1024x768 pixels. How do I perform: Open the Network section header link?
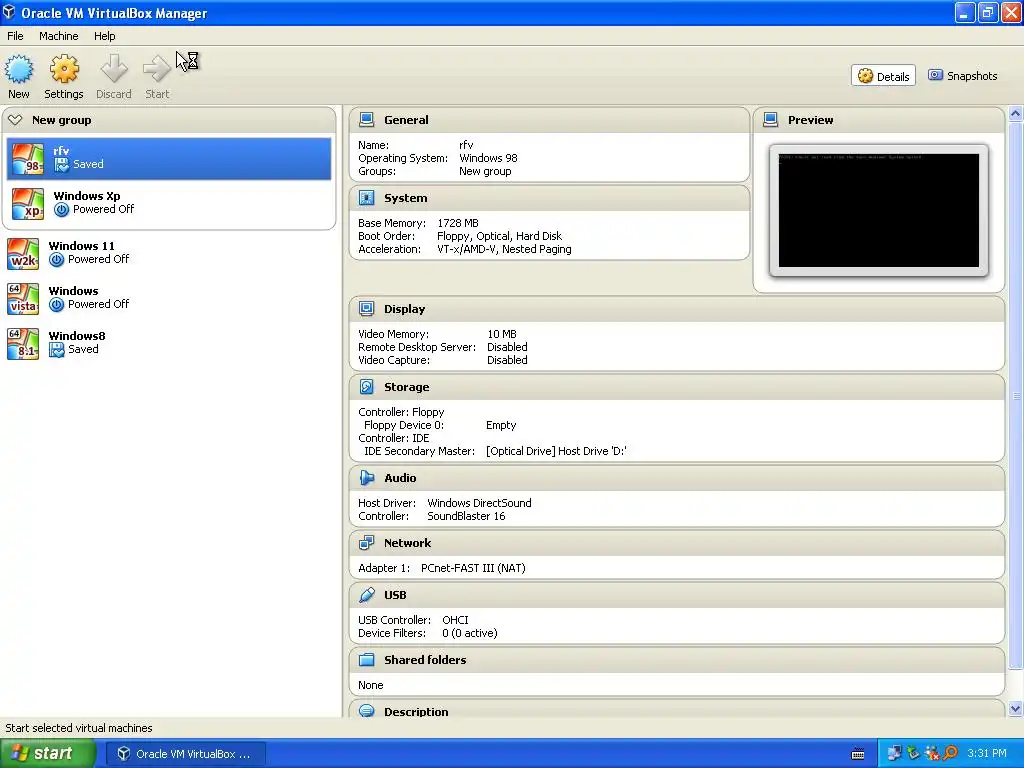[408, 543]
